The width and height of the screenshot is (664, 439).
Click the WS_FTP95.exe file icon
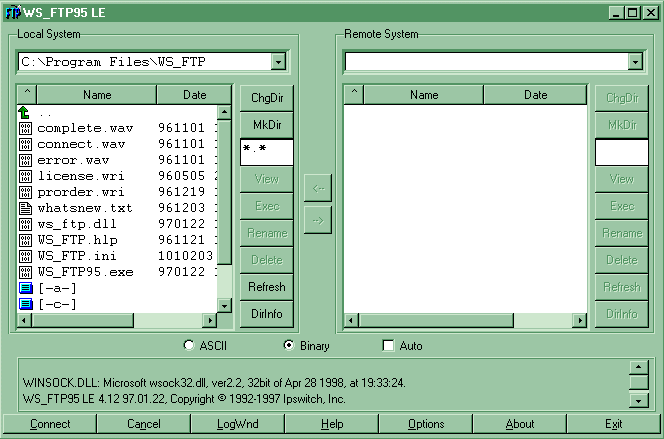tap(25, 272)
